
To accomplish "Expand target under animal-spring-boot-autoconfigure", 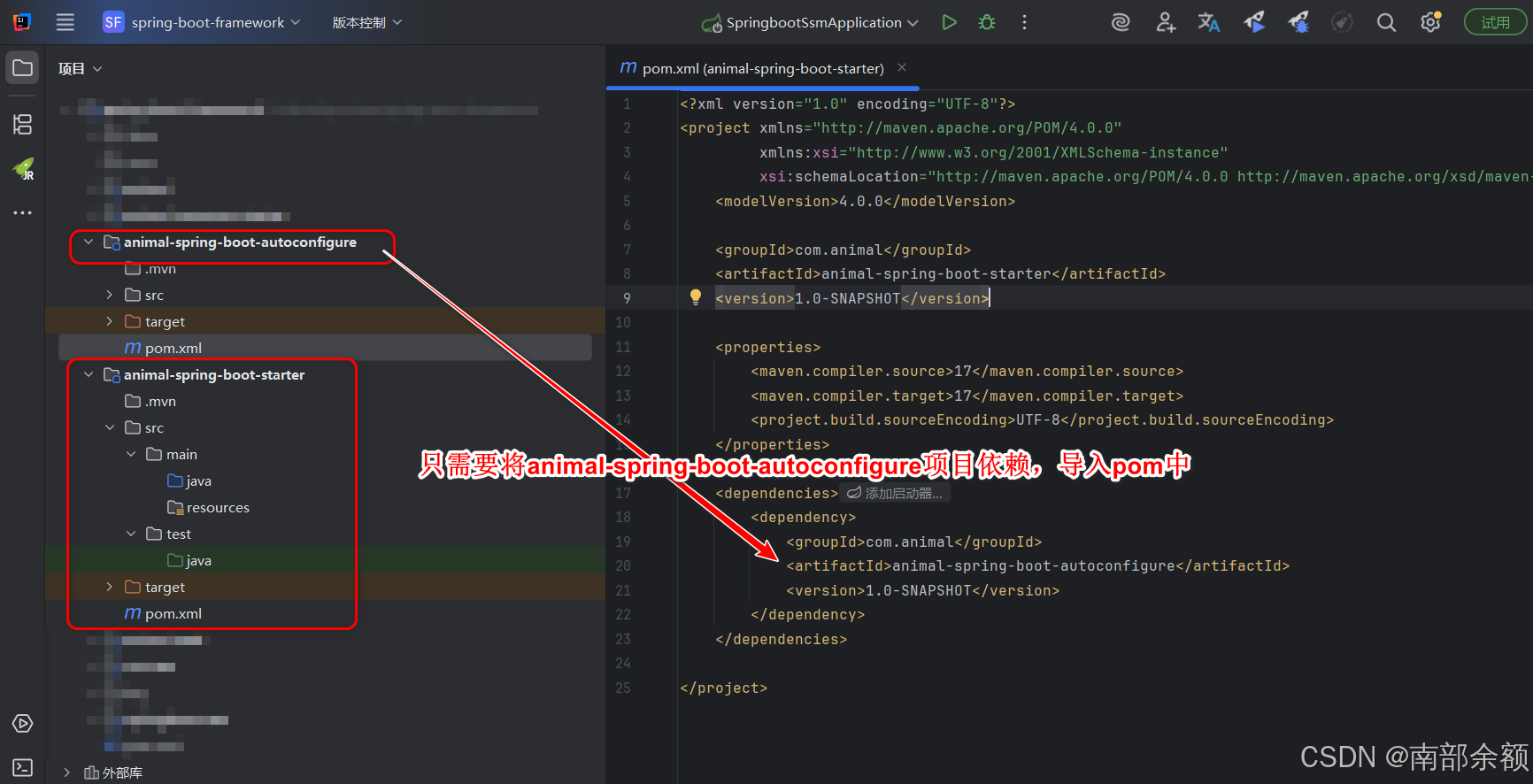I will 110,321.
